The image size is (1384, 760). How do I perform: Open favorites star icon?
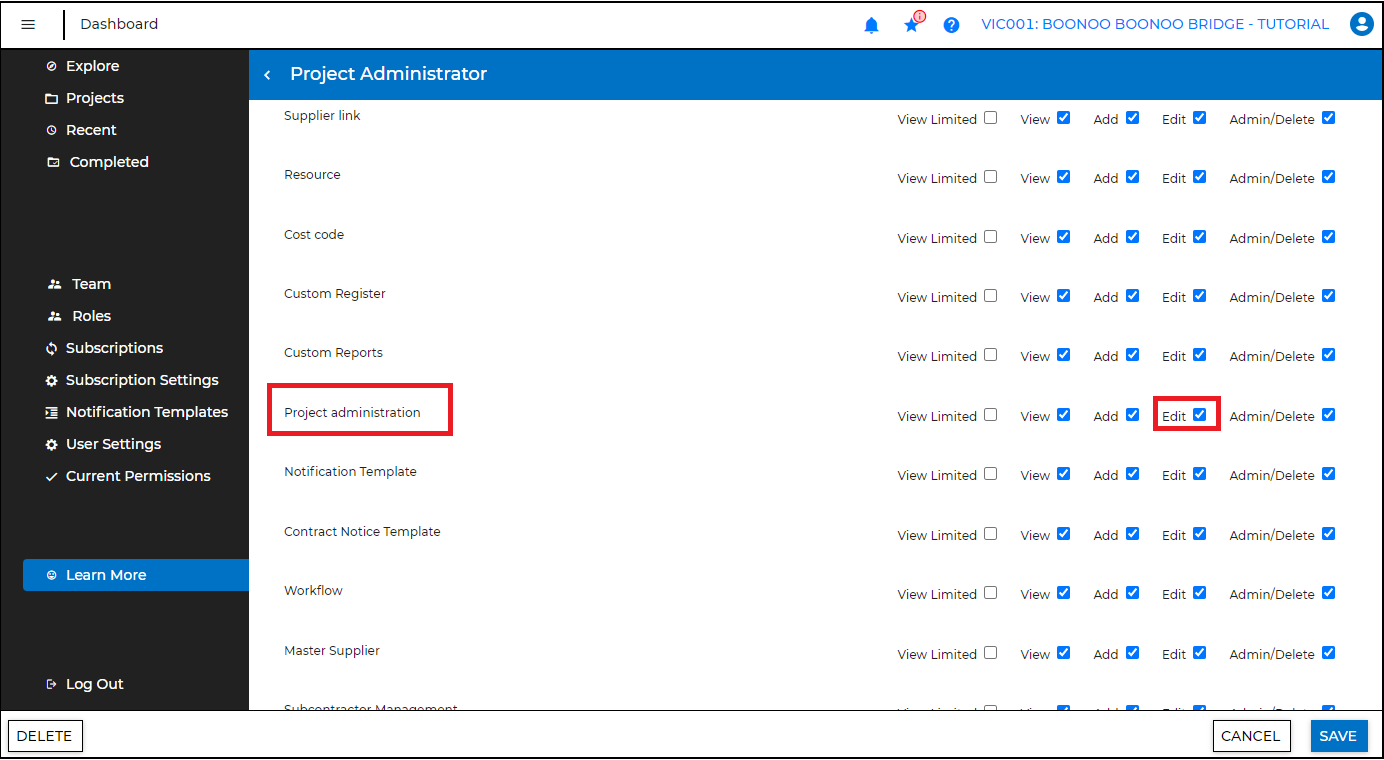911,25
